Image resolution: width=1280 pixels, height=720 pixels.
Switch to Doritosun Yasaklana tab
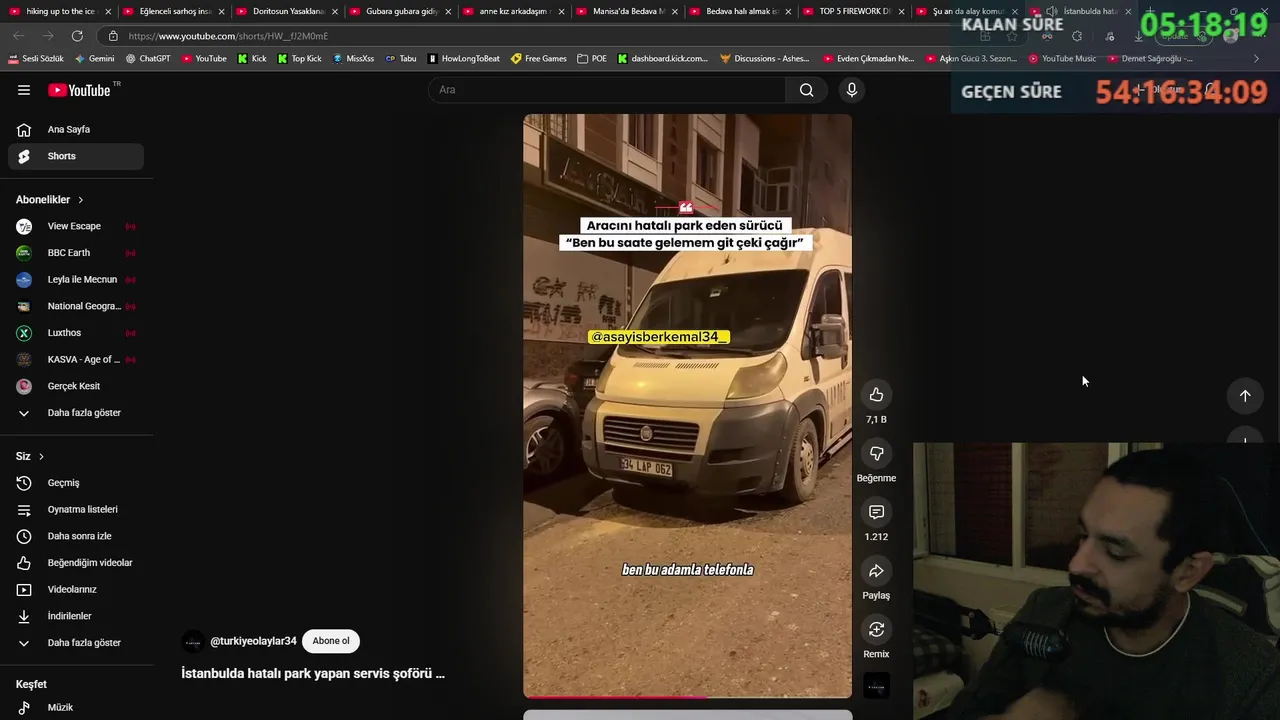285,11
